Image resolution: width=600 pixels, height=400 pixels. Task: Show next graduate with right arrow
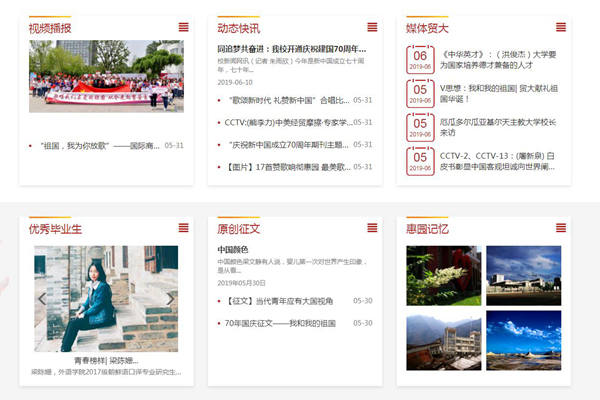pos(170,298)
